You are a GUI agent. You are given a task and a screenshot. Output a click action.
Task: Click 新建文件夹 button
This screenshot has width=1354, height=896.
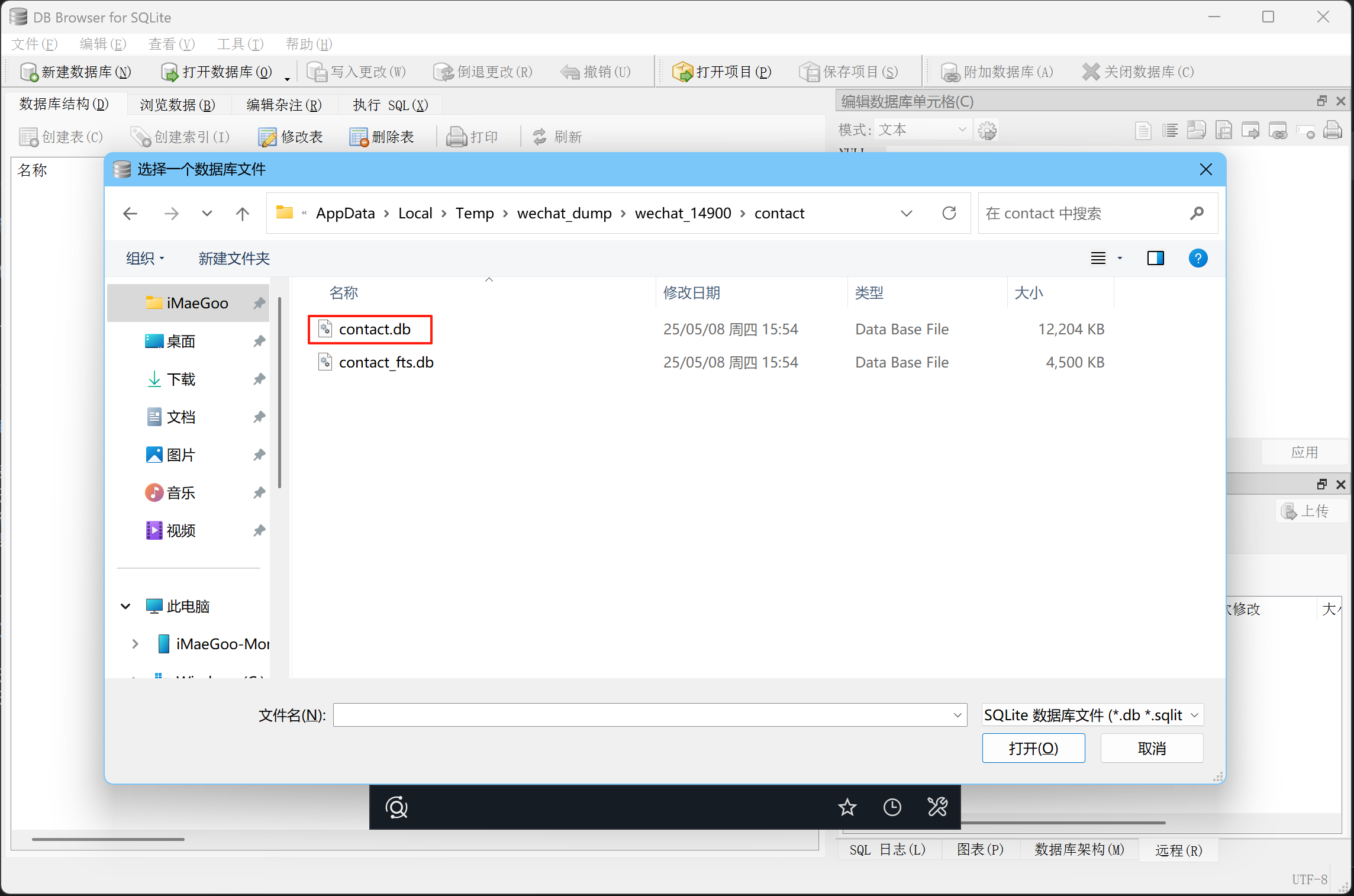pyautogui.click(x=234, y=258)
